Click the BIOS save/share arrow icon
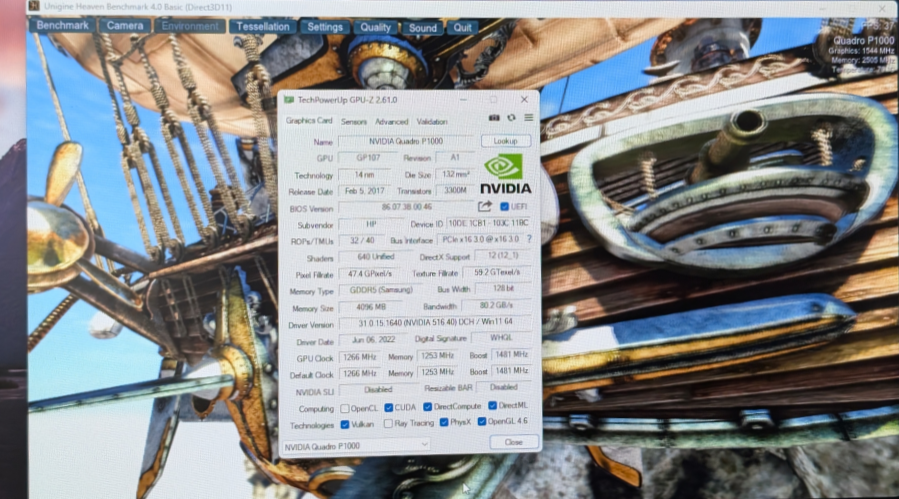This screenshot has width=899, height=499. point(484,206)
